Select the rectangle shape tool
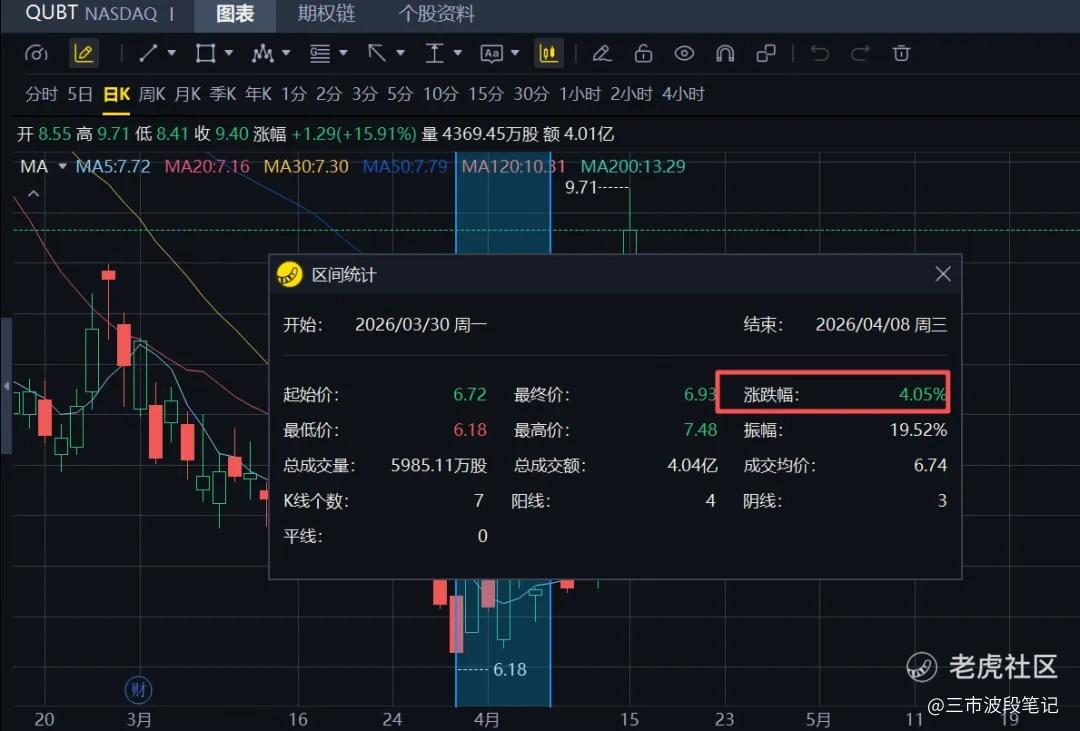Image resolution: width=1080 pixels, height=731 pixels. 205,53
